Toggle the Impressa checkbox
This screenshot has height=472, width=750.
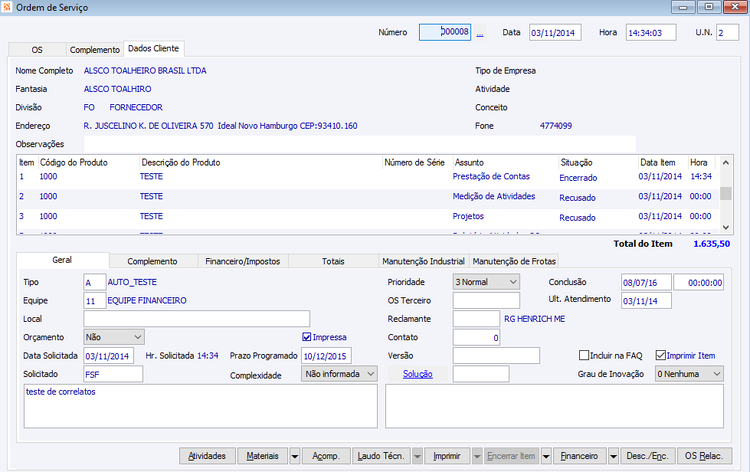[307, 337]
